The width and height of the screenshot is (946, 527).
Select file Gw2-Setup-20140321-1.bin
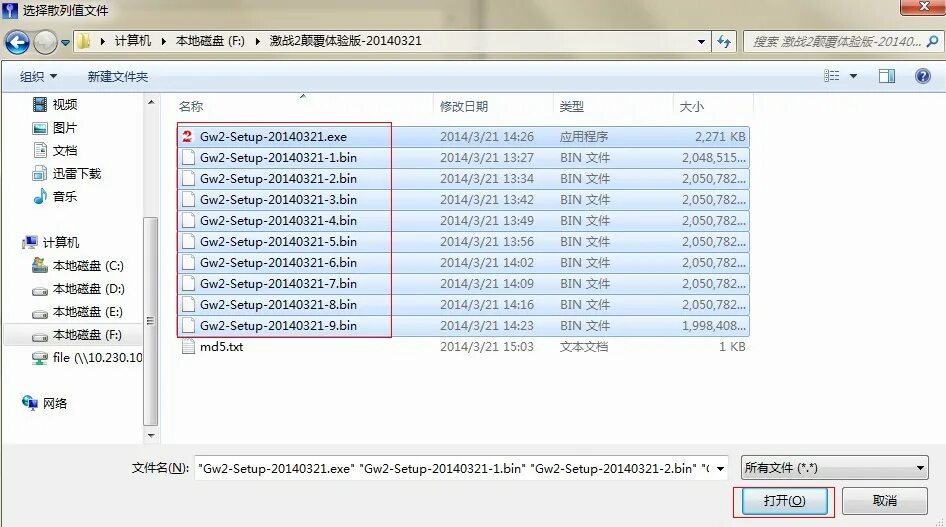pos(463,158)
